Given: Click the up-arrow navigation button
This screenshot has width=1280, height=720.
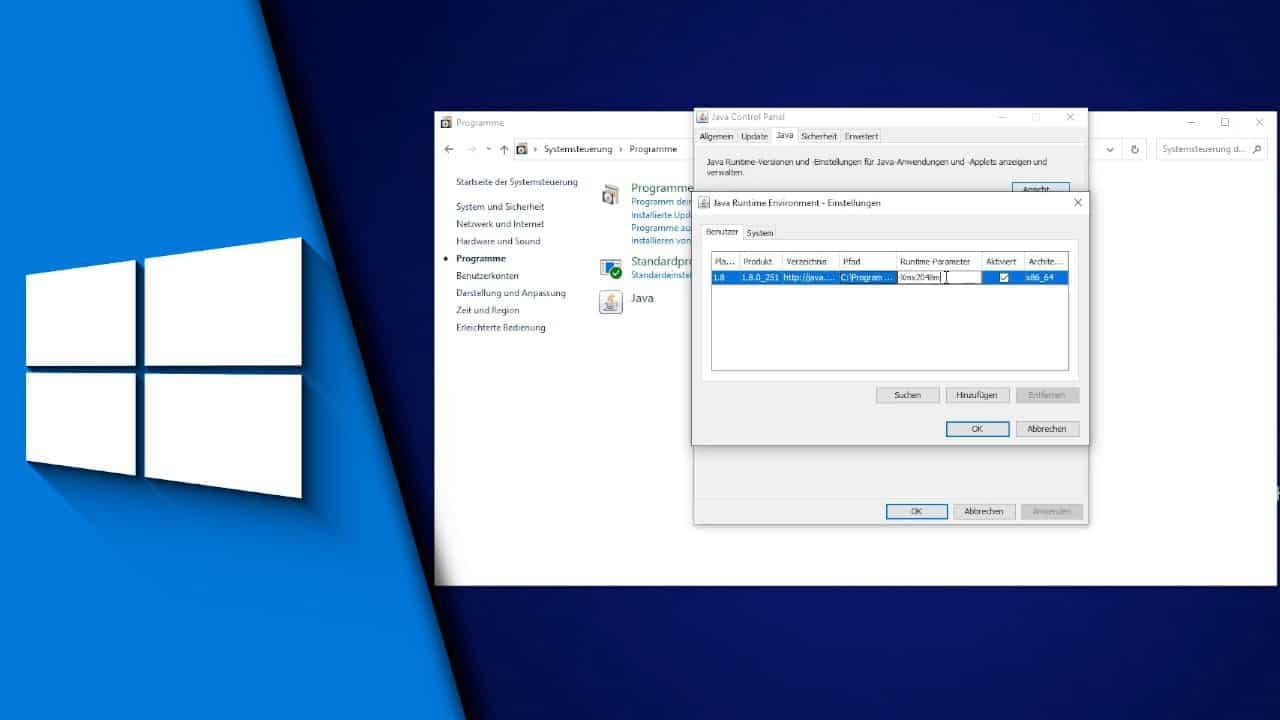Looking at the screenshot, I should [x=504, y=149].
